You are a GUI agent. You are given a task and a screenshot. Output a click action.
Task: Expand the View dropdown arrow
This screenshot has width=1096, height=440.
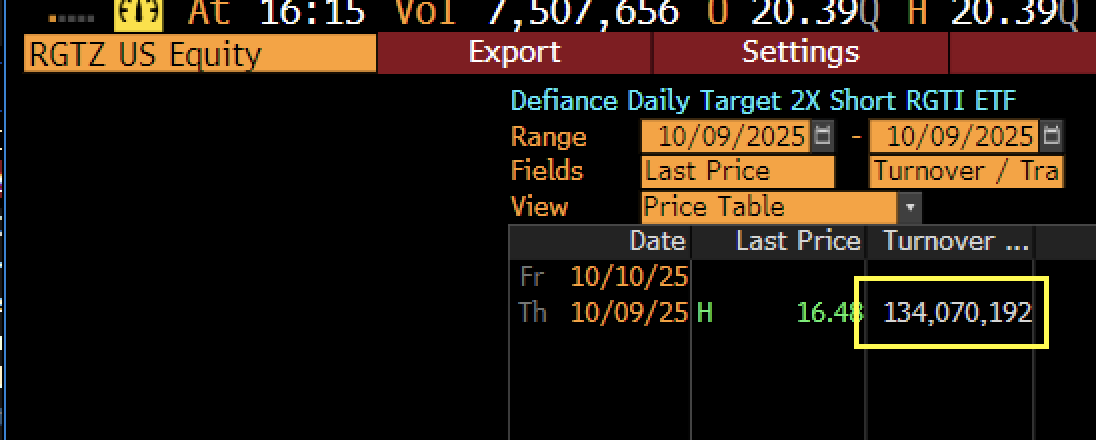click(x=909, y=208)
